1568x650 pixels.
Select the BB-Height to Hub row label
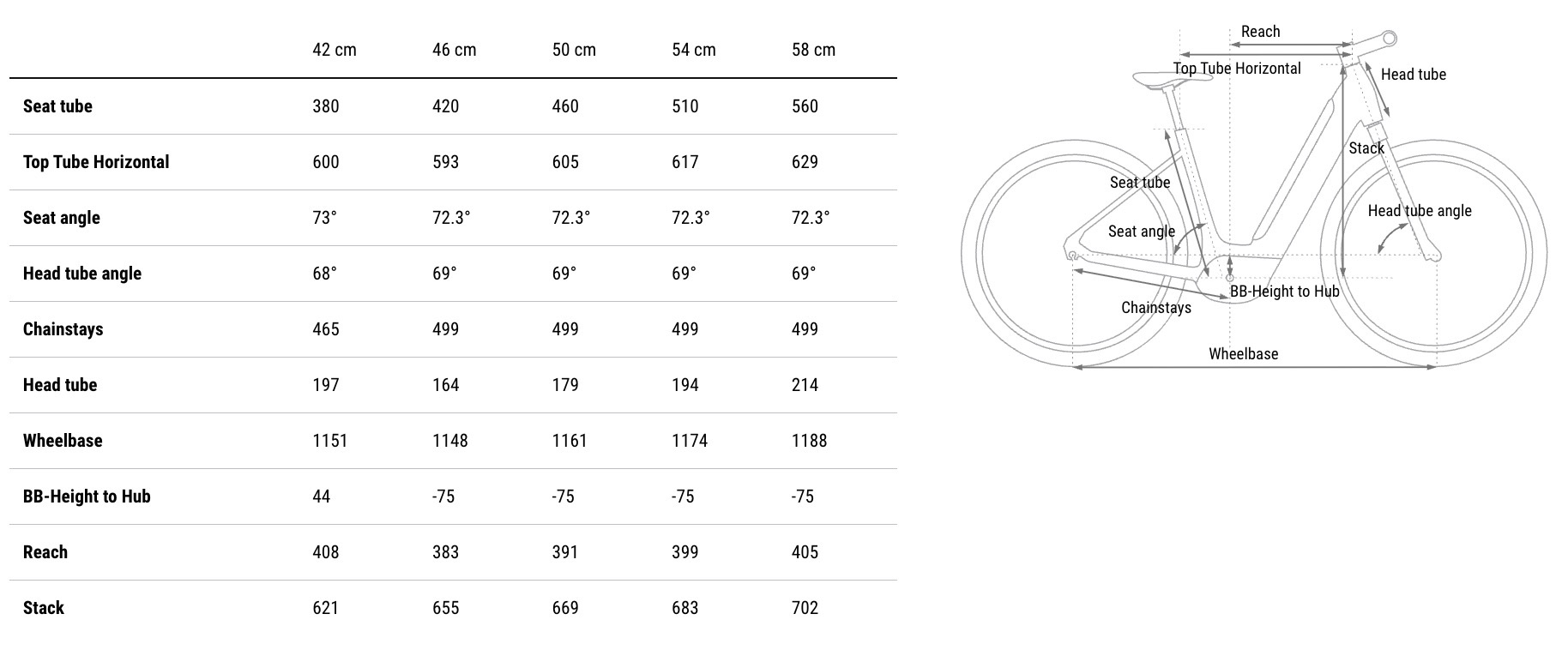click(x=87, y=497)
